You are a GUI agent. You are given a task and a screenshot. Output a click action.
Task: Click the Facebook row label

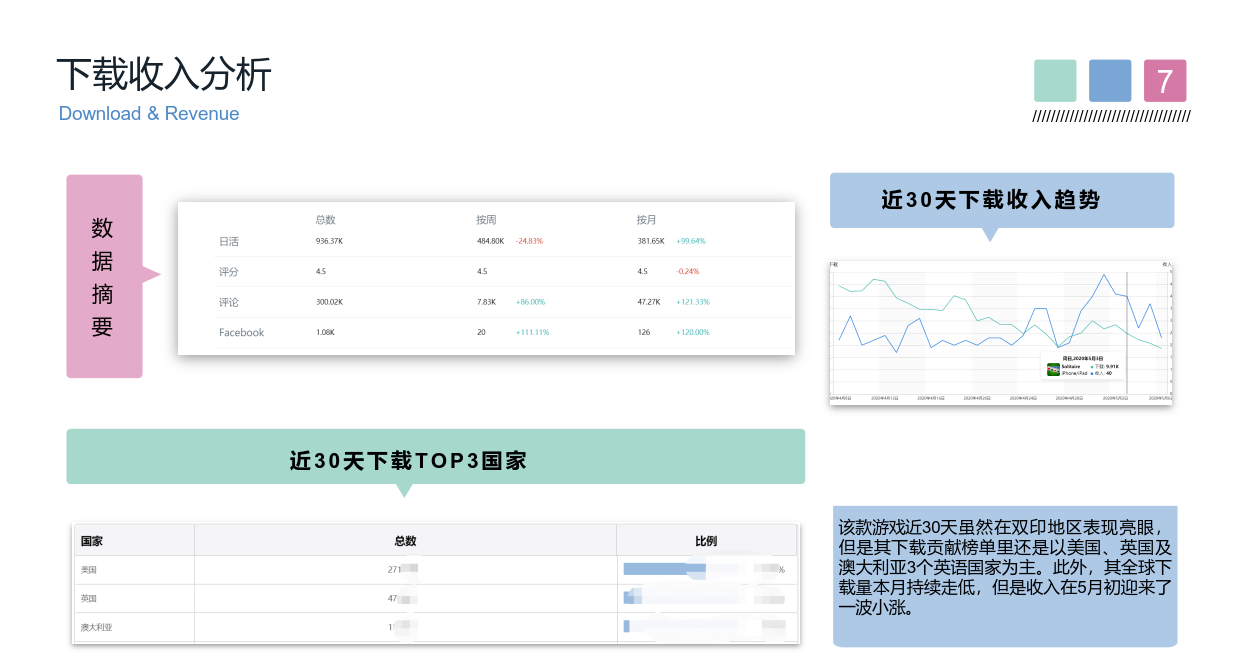point(241,332)
